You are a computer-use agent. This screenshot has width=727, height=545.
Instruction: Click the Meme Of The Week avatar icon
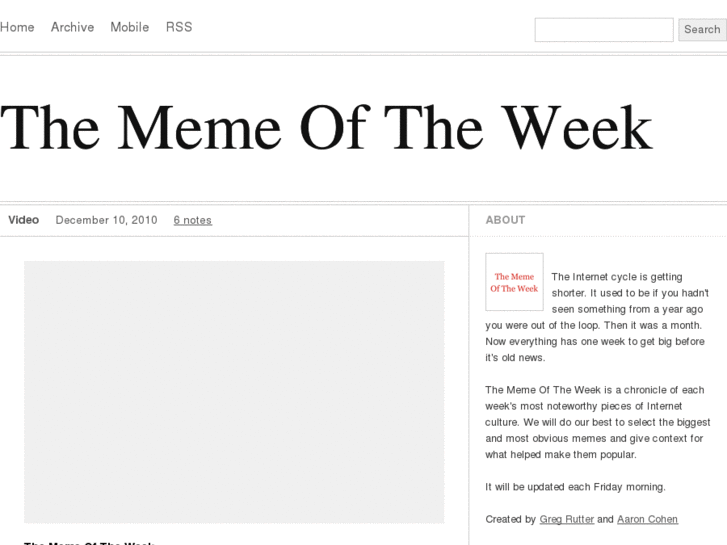point(514,282)
